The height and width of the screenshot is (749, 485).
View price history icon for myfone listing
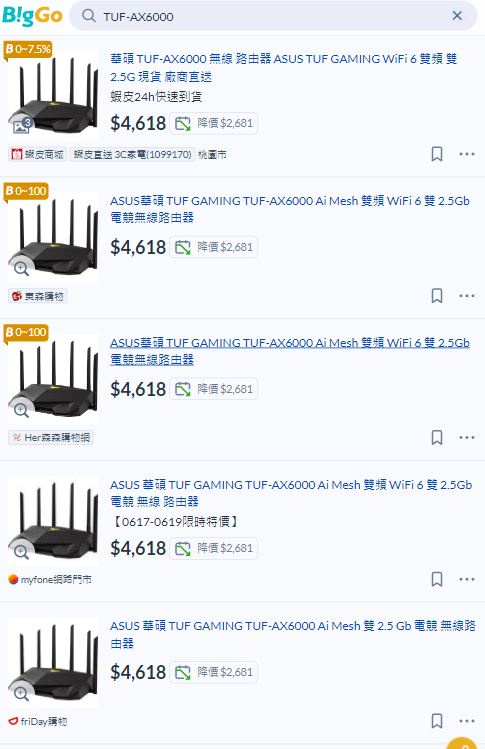183,548
